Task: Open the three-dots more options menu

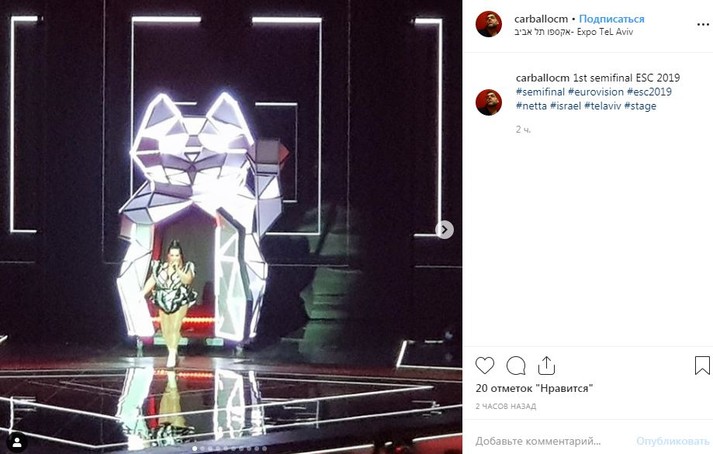Action: tap(703, 25)
